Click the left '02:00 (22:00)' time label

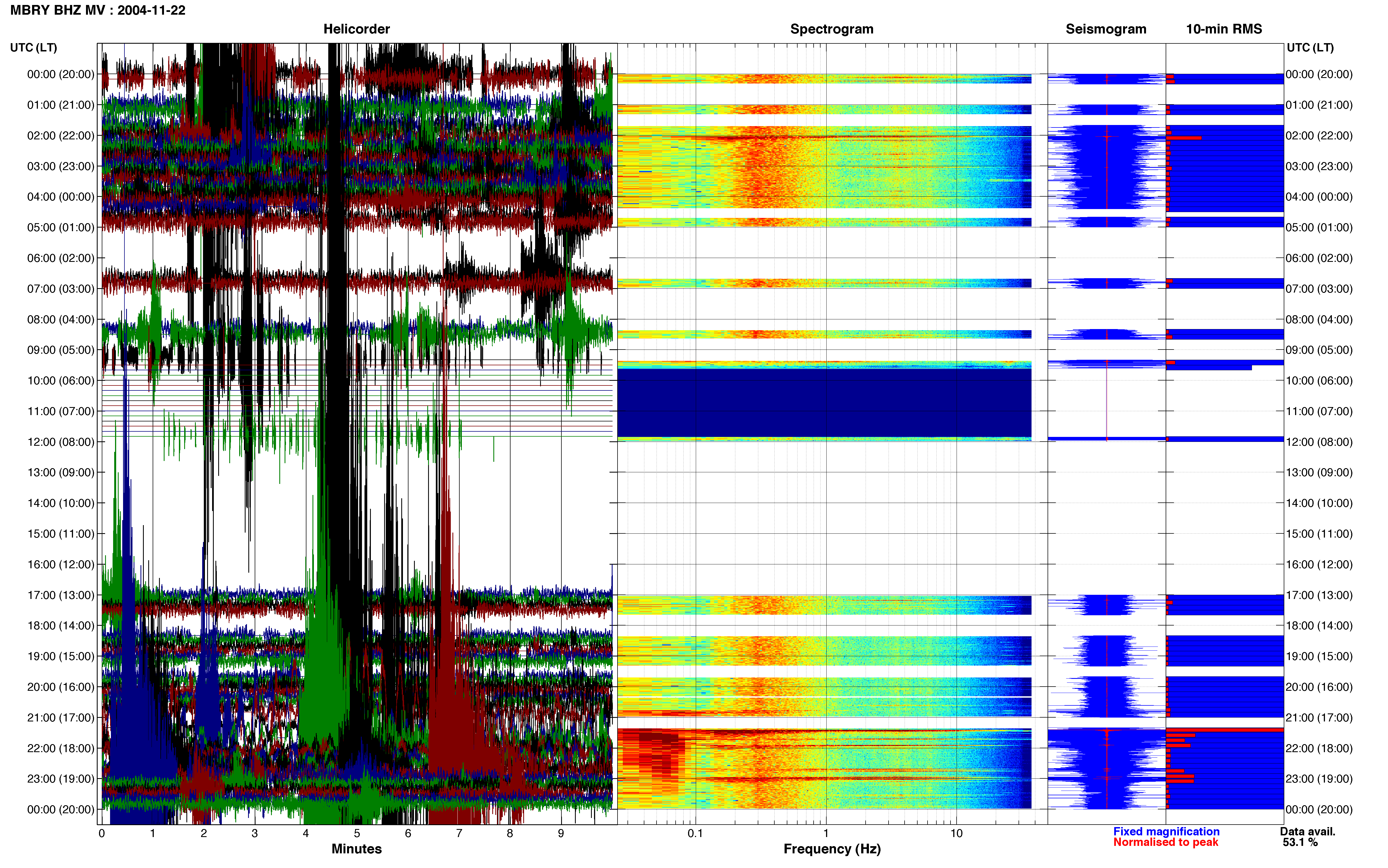[x=61, y=135]
